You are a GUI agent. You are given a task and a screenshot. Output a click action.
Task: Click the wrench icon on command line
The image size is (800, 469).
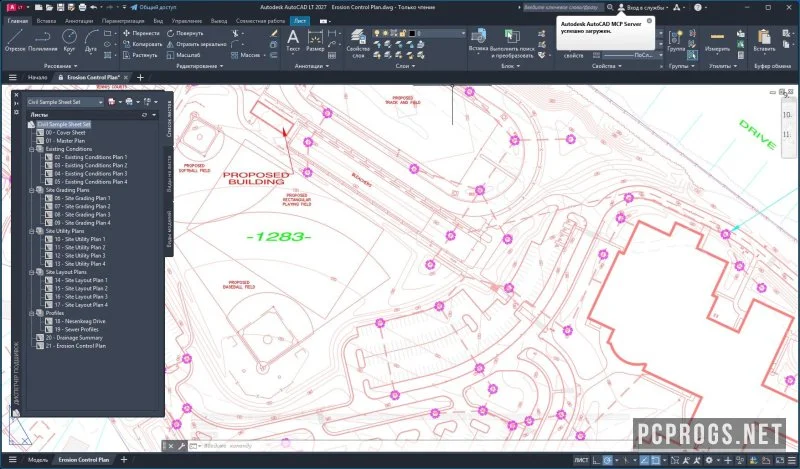[x=182, y=446]
